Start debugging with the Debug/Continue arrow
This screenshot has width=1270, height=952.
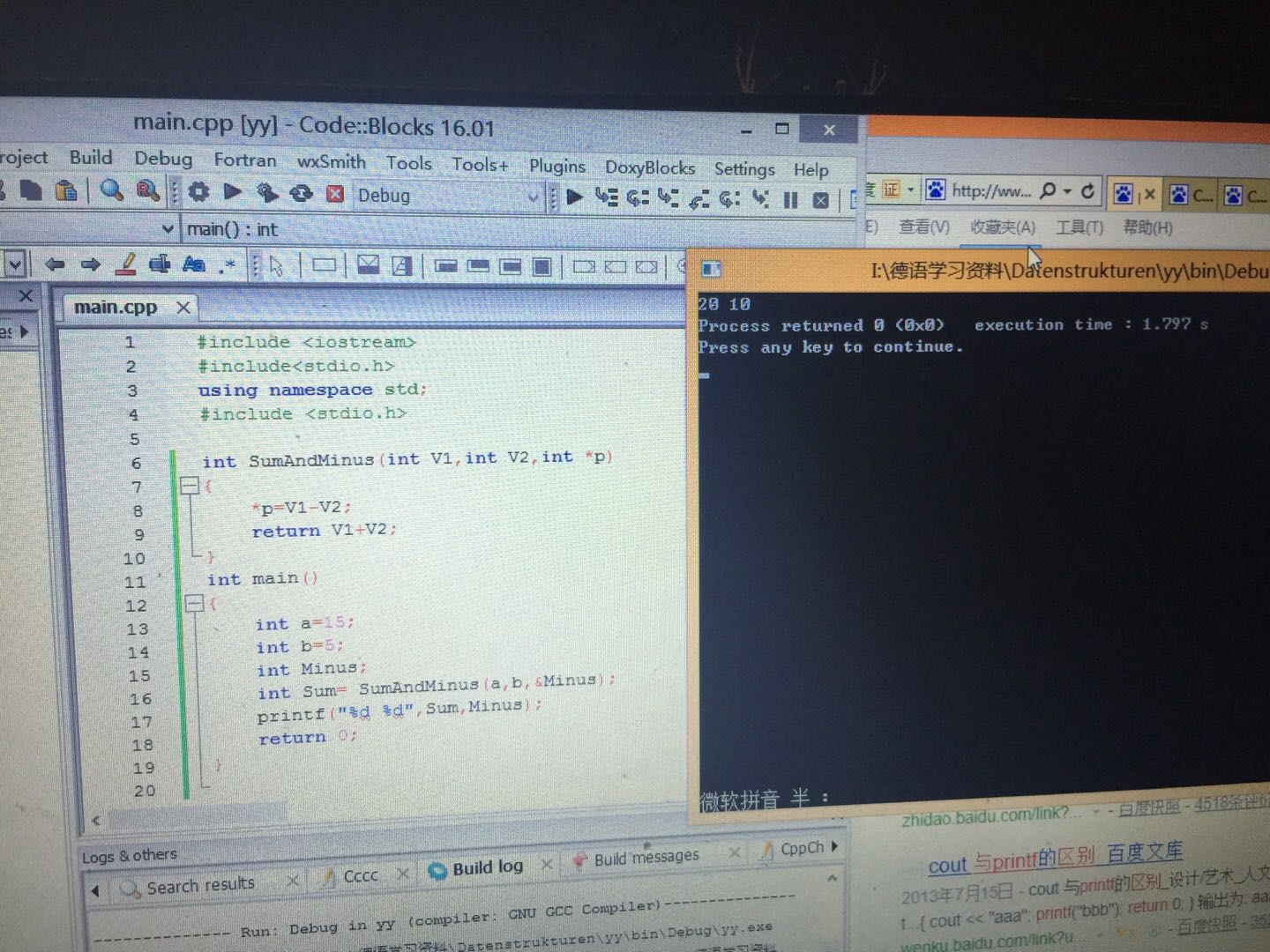574,197
